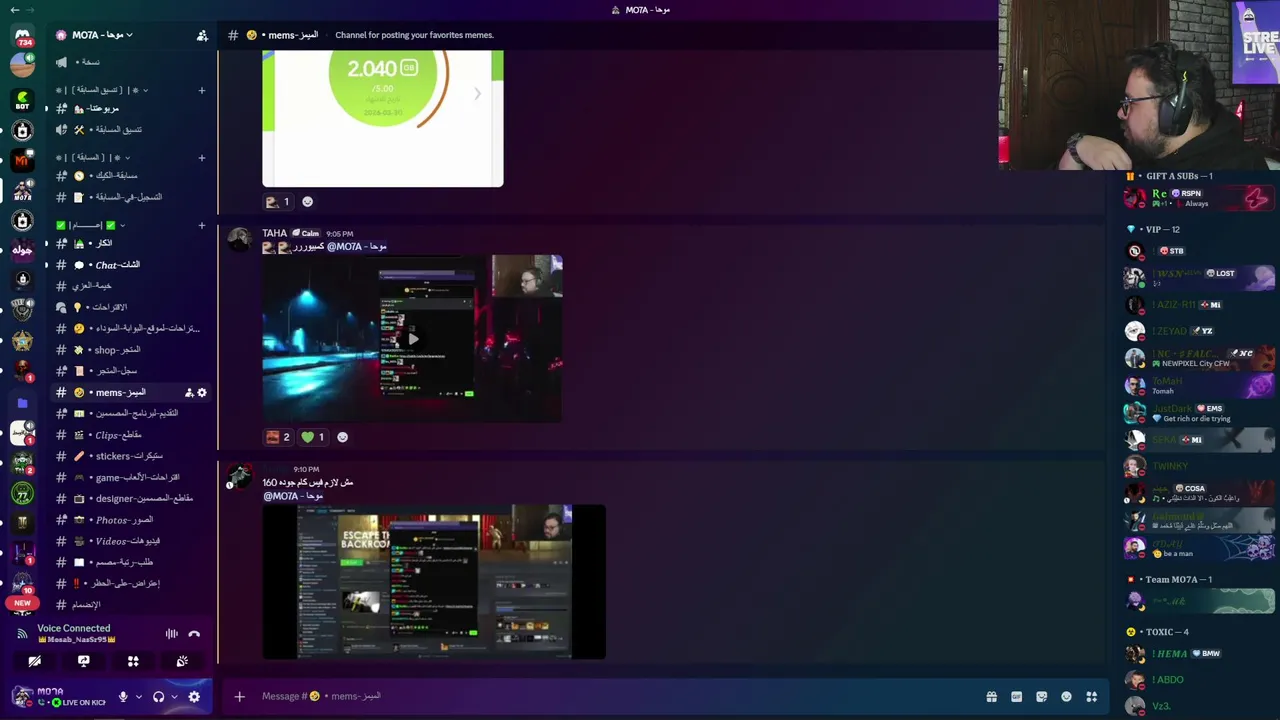
Task: Open the green BOT server icon
Action: (22, 101)
